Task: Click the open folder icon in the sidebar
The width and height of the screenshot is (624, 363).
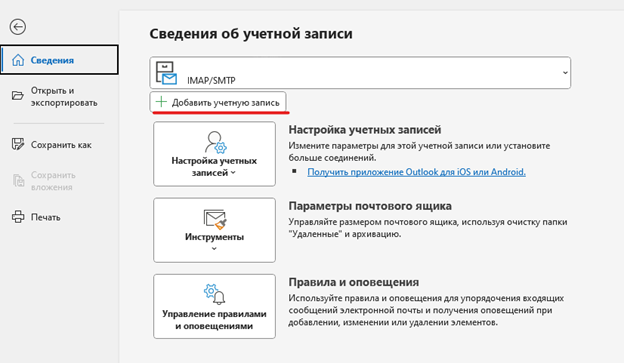Action: pyautogui.click(x=18, y=96)
